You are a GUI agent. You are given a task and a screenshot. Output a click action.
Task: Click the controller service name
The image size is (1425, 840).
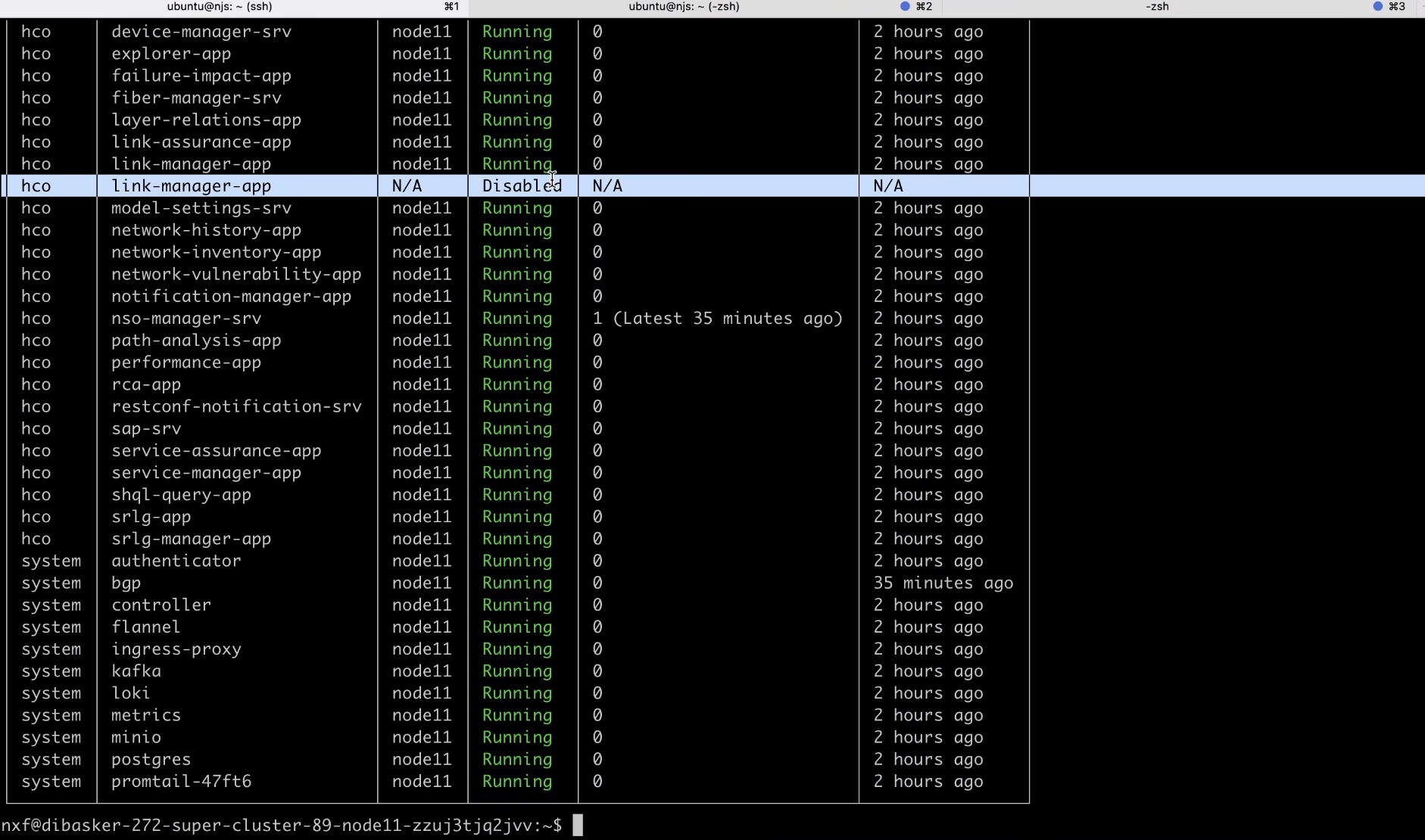tap(161, 605)
